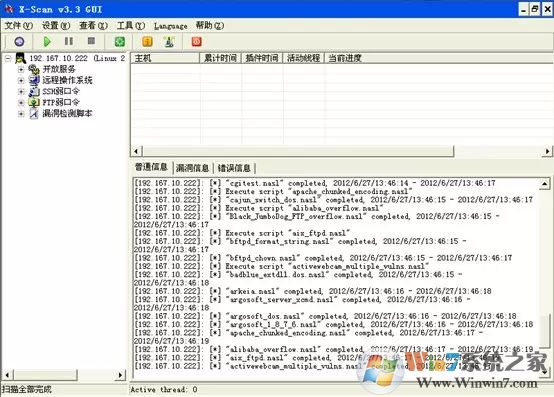The width and height of the screenshot is (554, 397).
Task: Click the red exit toolbar icon
Action: (197, 42)
